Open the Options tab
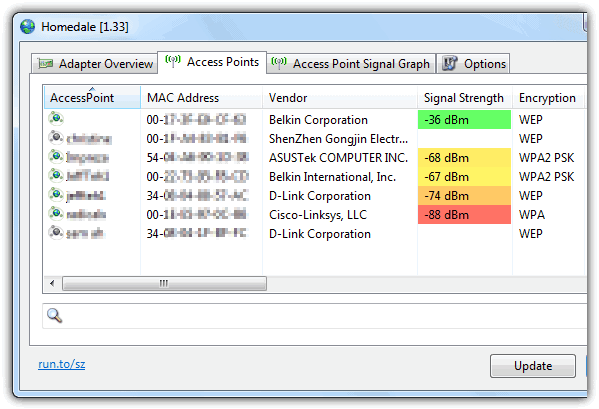This screenshot has width=599, height=409. coord(473,63)
